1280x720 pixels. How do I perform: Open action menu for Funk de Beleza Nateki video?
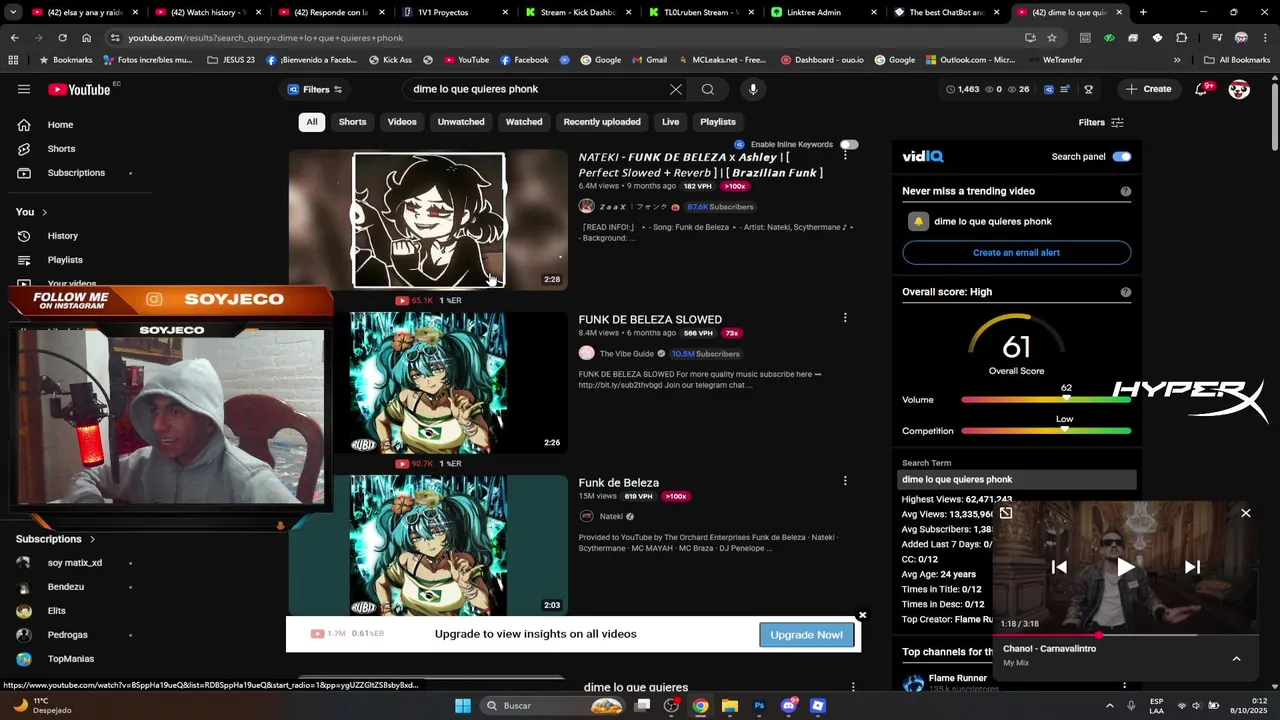pyautogui.click(x=845, y=481)
